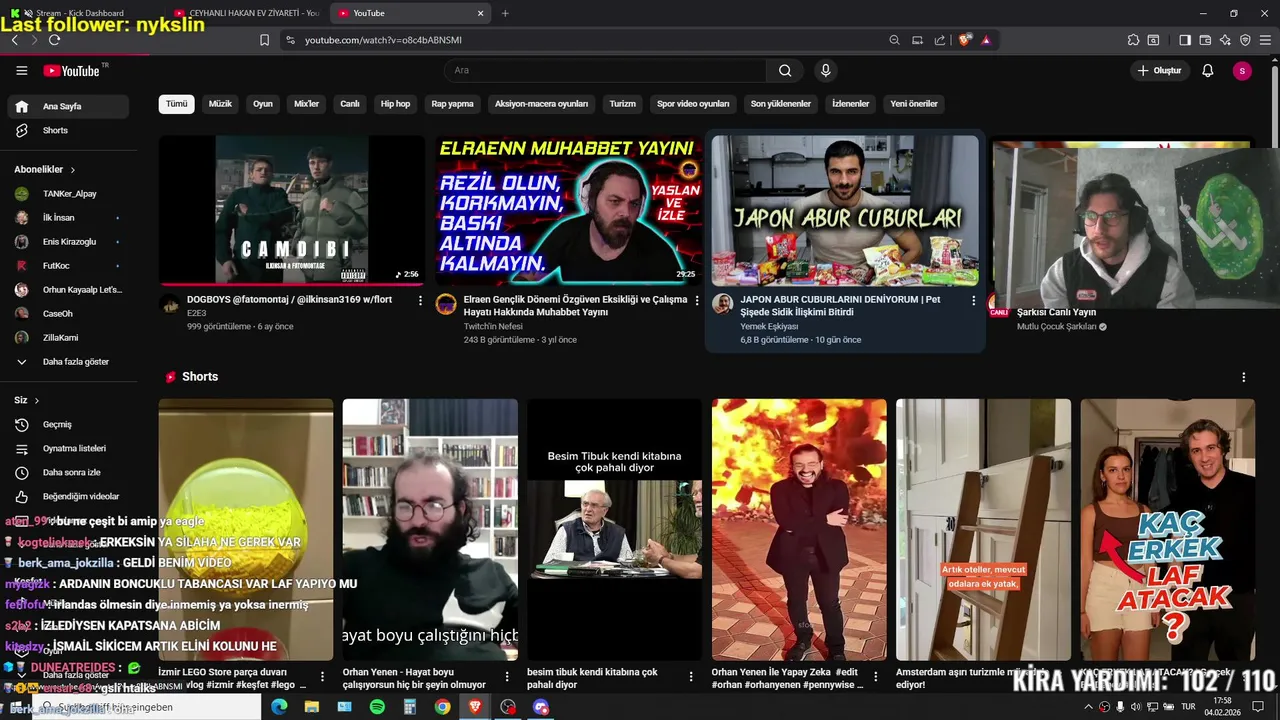Bookmark this page icon in address bar
The height and width of the screenshot is (720, 1280).
(264, 40)
